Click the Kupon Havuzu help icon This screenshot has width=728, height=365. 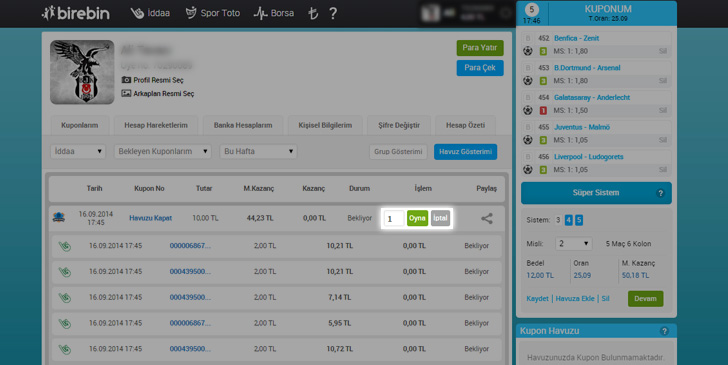tap(664, 331)
